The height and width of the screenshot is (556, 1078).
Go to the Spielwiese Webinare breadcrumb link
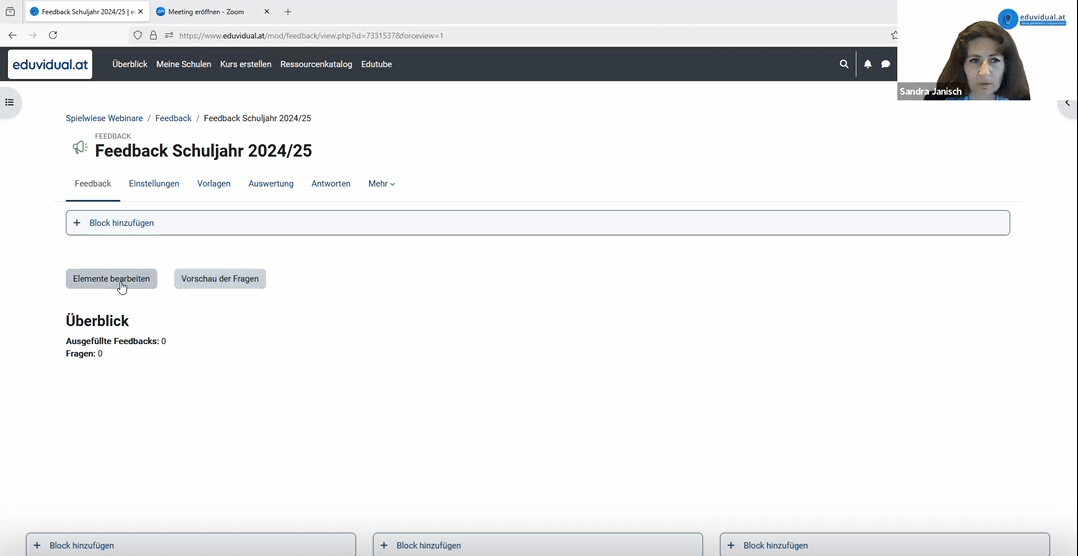point(104,118)
